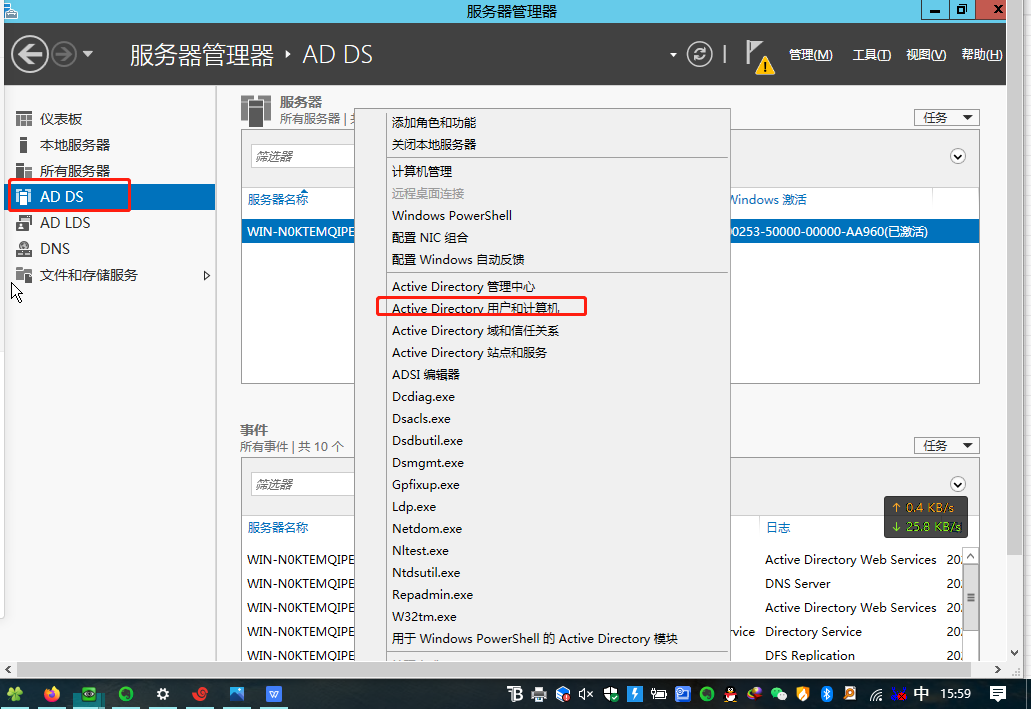Expand the 文件和存储服务 arrow

click(x=206, y=276)
